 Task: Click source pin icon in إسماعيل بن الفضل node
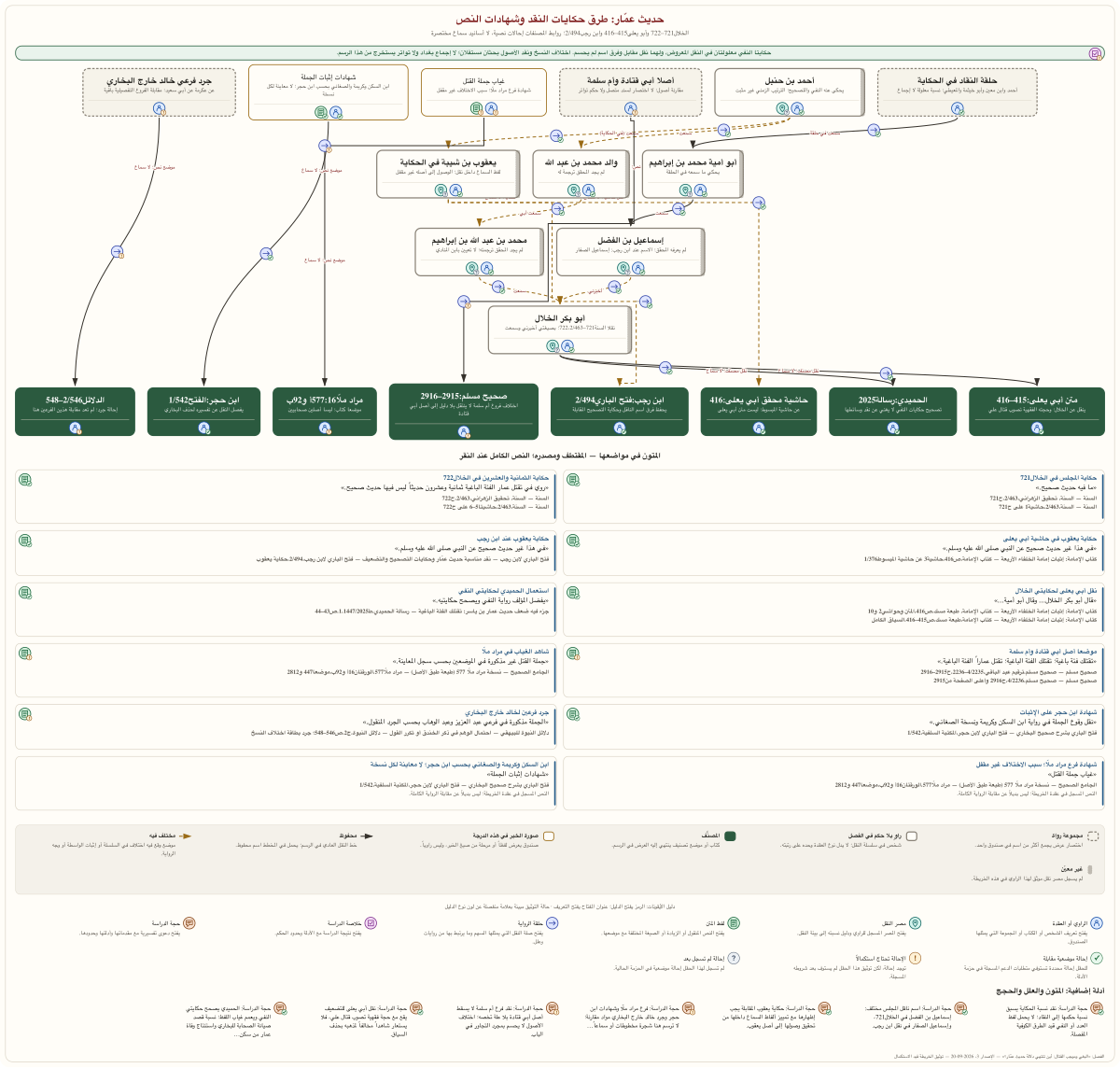624,269
